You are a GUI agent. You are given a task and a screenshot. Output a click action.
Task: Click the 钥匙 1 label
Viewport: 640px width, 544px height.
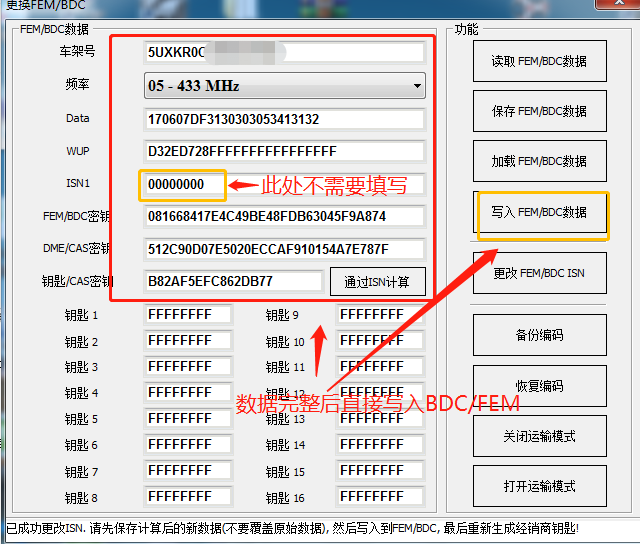[81, 315]
